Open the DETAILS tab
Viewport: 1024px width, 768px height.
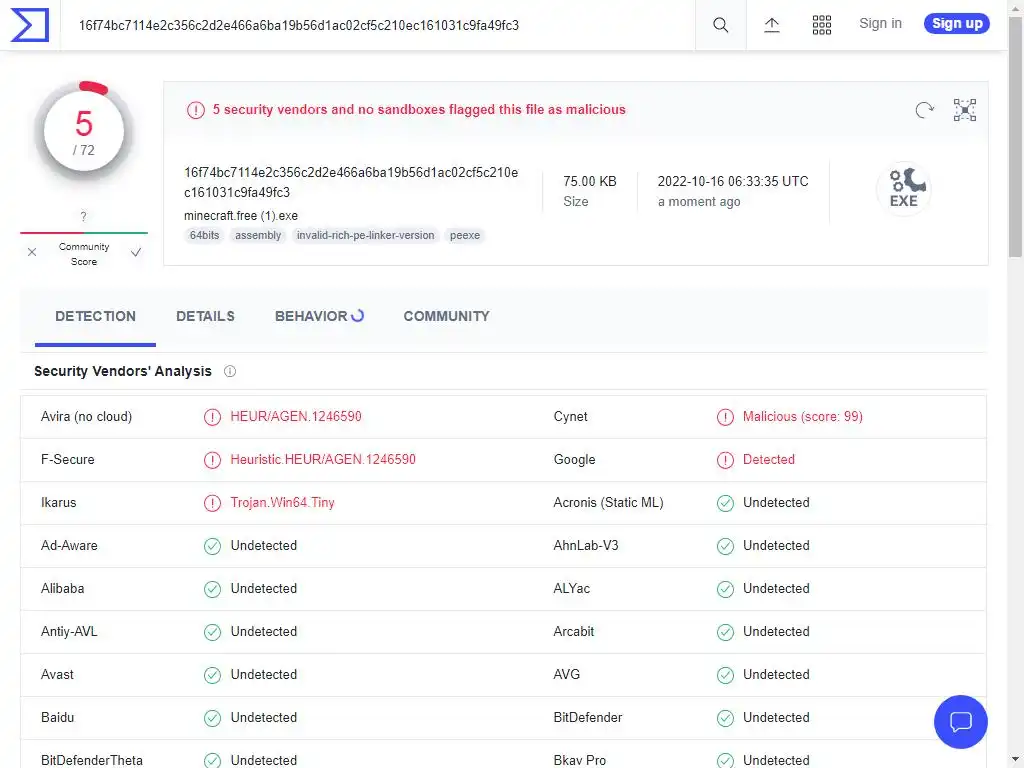[x=205, y=316]
